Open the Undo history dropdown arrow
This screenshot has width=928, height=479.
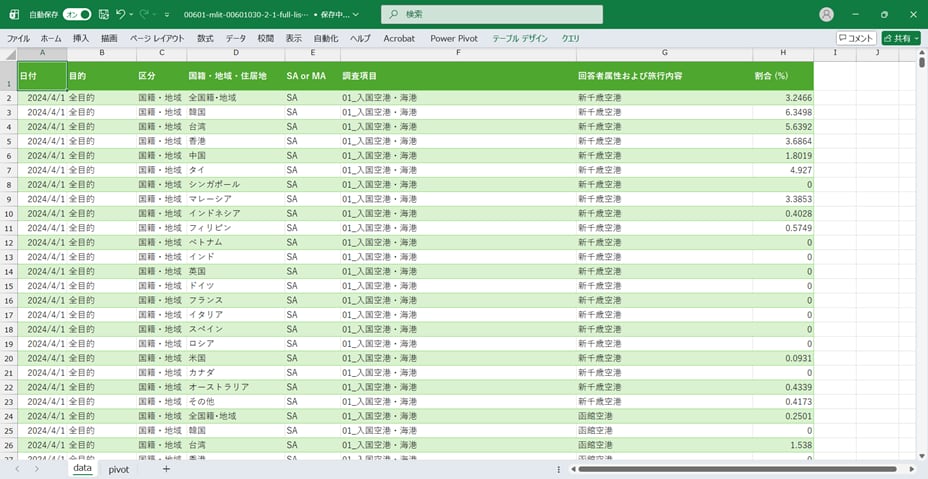coord(132,15)
